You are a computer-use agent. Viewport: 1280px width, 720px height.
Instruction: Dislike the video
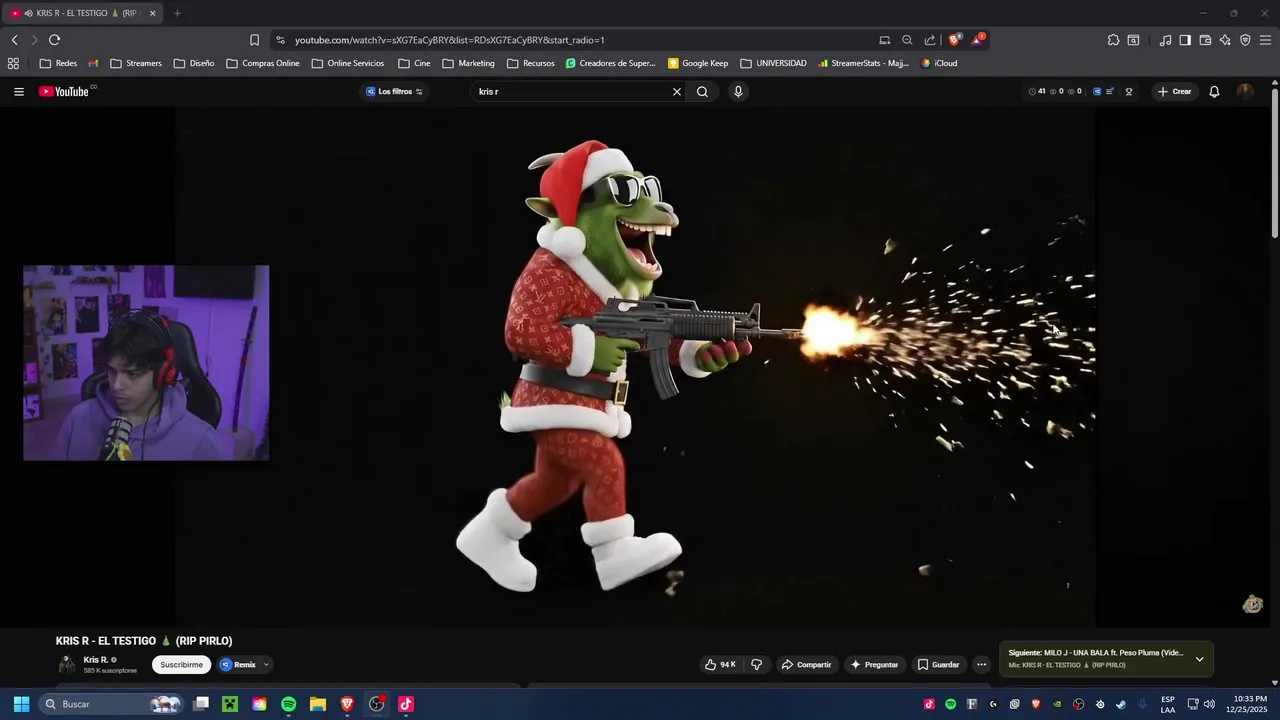pyautogui.click(x=757, y=664)
